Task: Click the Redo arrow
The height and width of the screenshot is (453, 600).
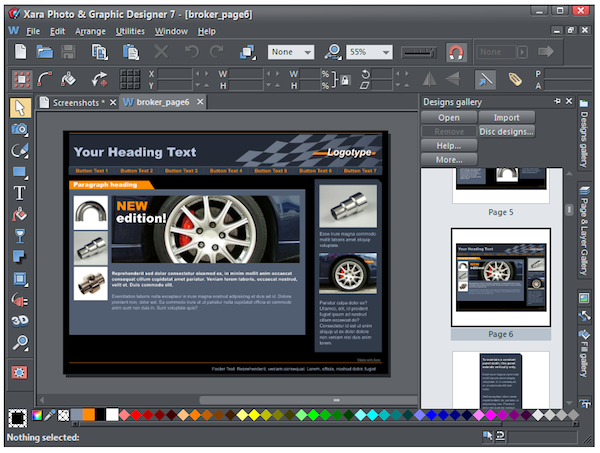Action: [217, 51]
